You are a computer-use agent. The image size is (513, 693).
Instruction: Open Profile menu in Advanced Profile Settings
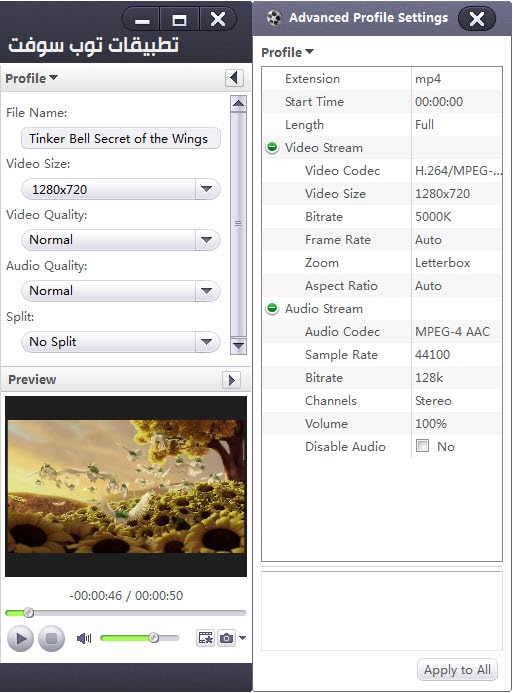[x=287, y=52]
